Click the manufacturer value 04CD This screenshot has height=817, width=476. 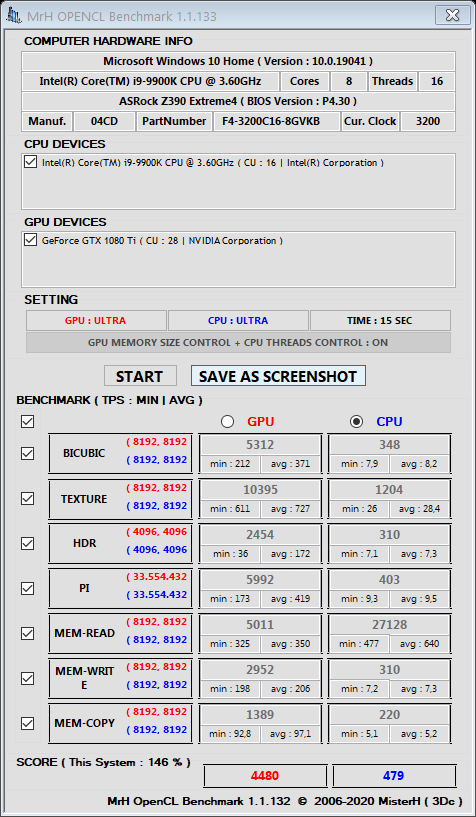[x=104, y=121]
